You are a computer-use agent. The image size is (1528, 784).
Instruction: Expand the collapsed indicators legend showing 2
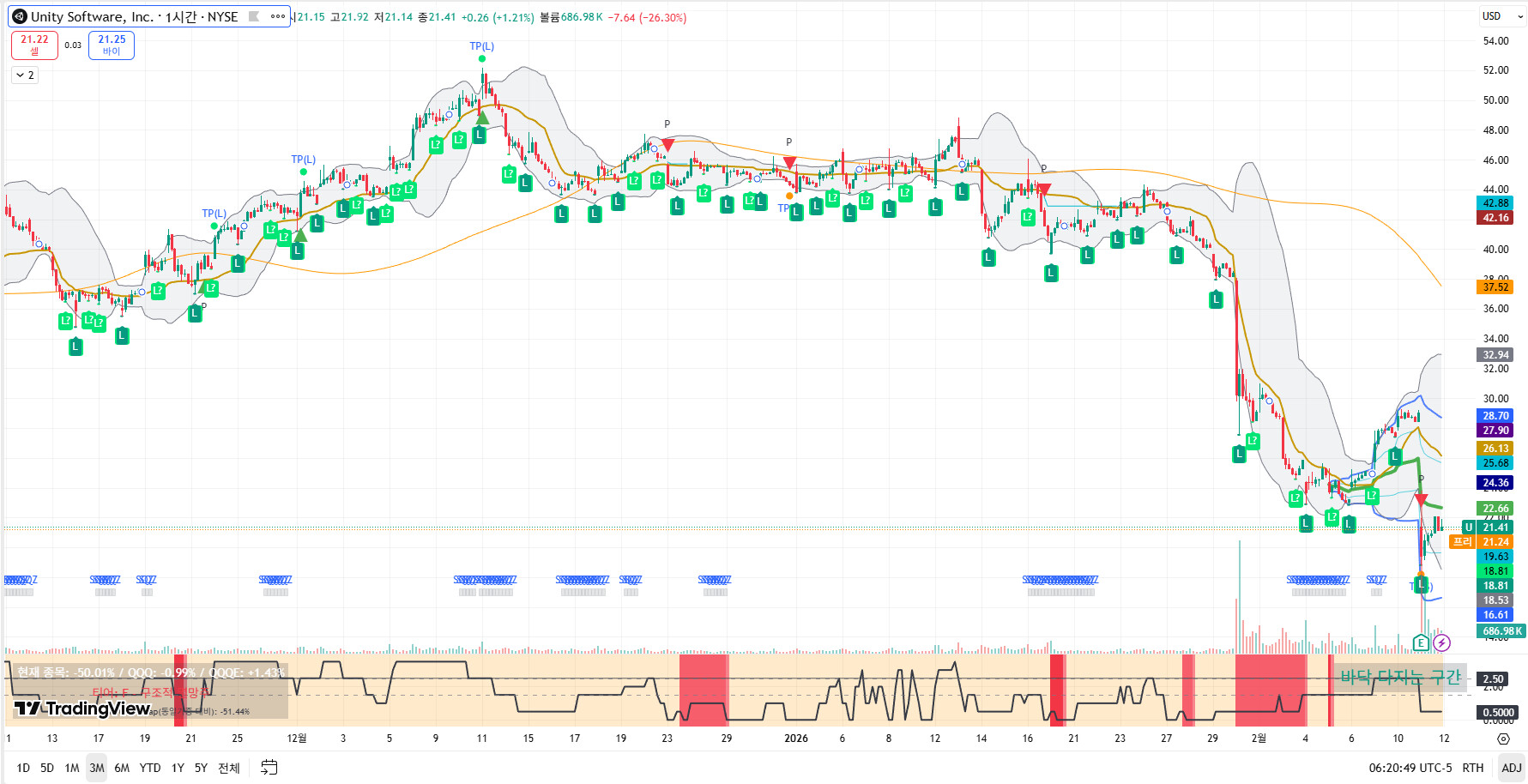tap(25, 75)
